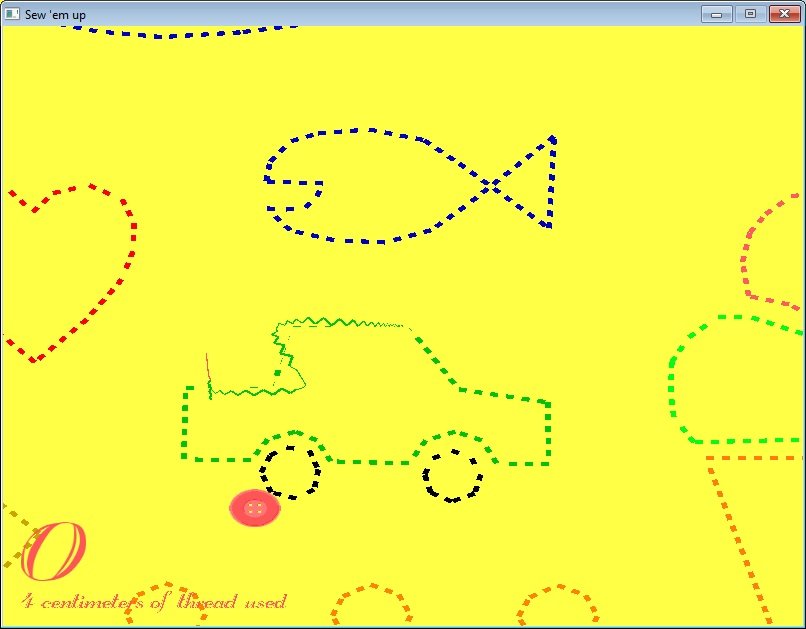Click the pink sewing button
The width and height of the screenshot is (806, 629).
point(255,509)
